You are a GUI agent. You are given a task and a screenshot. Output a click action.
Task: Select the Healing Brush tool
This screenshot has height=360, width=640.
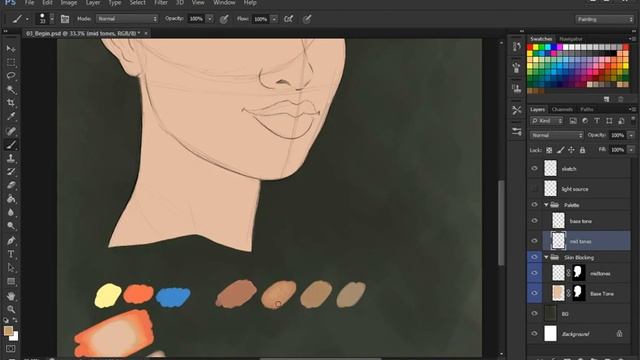pos(11,131)
